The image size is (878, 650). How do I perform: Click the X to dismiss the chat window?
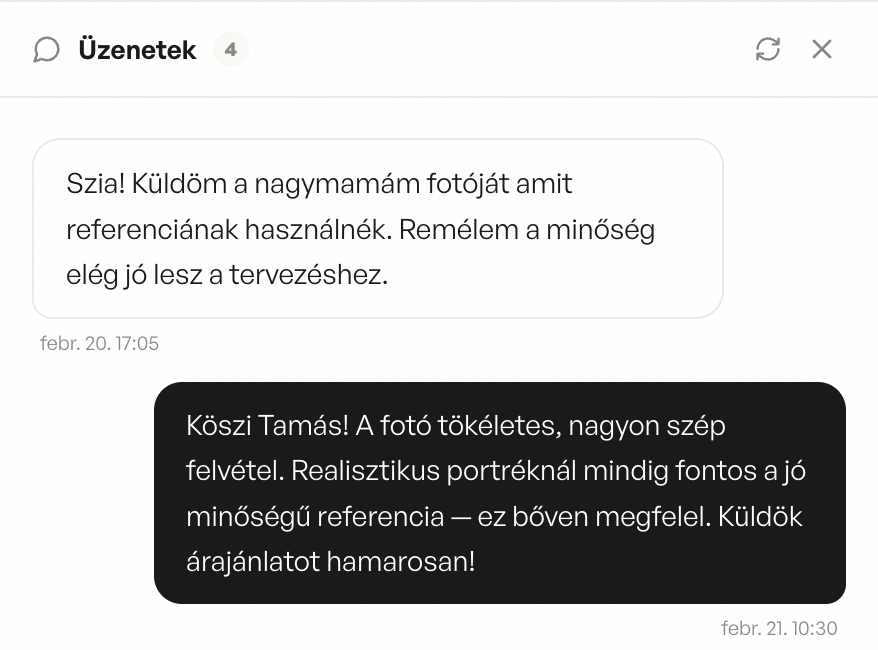pos(822,48)
